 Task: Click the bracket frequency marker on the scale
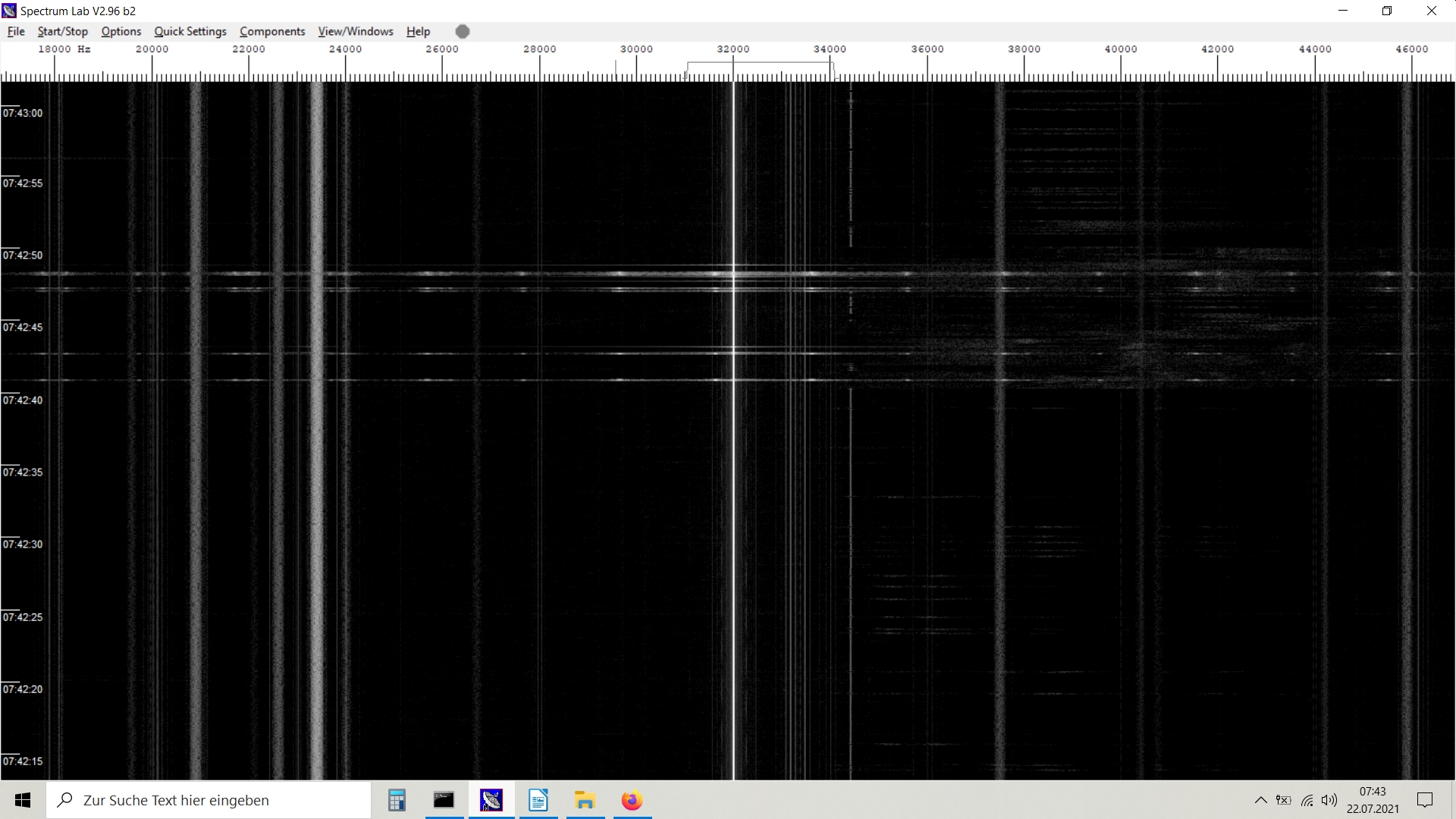760,70
